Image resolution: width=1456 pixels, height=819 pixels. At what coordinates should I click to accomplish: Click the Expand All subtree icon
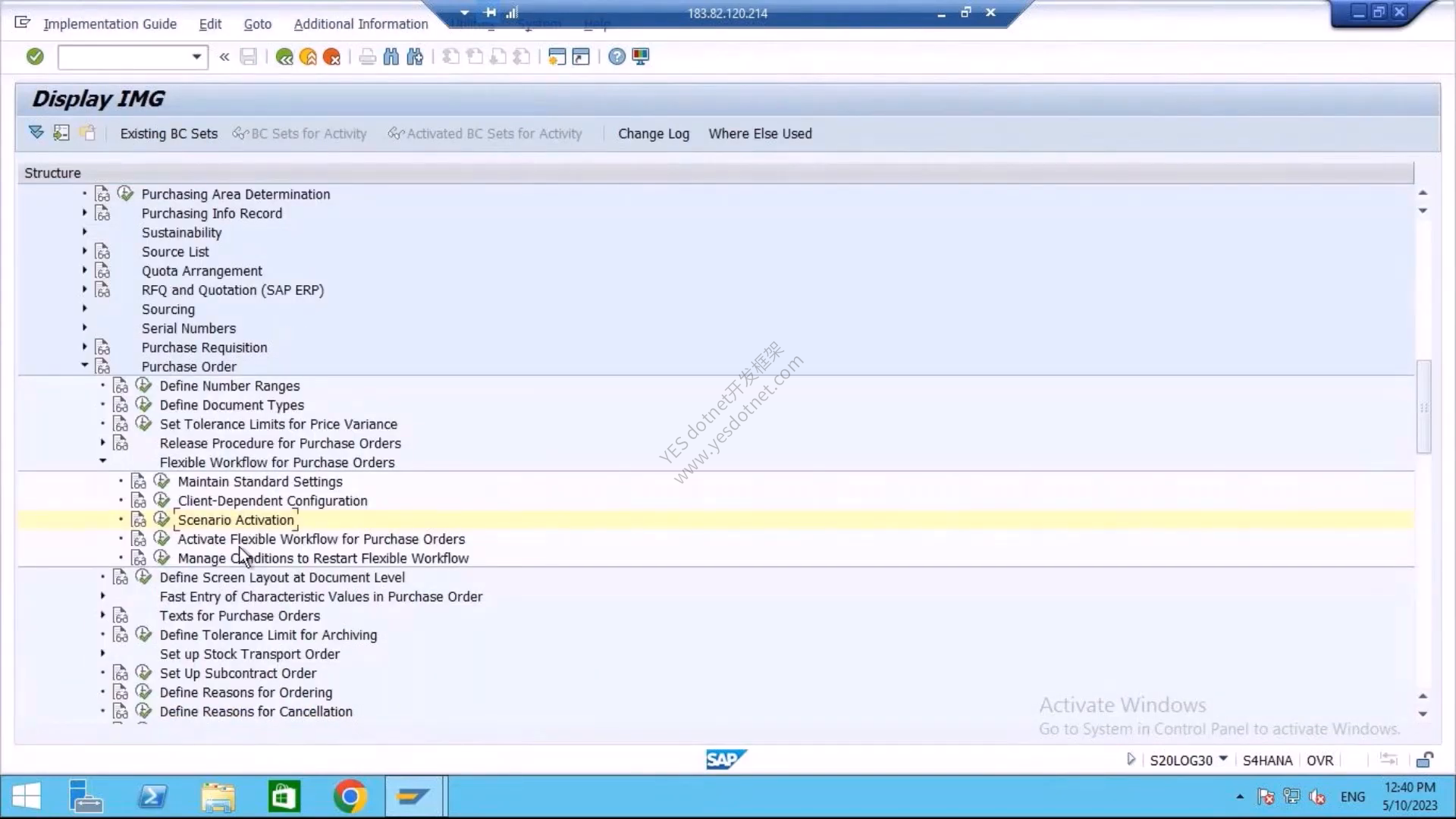point(36,133)
